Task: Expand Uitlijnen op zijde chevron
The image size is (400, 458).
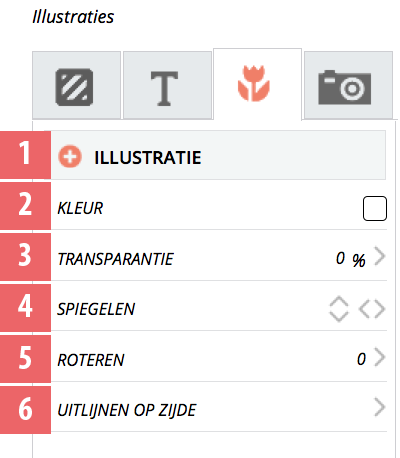Action: pyautogui.click(x=380, y=407)
